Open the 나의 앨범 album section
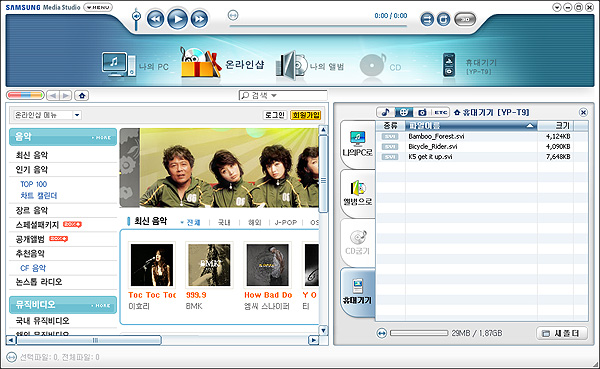This screenshot has width=600, height=369. click(310, 66)
